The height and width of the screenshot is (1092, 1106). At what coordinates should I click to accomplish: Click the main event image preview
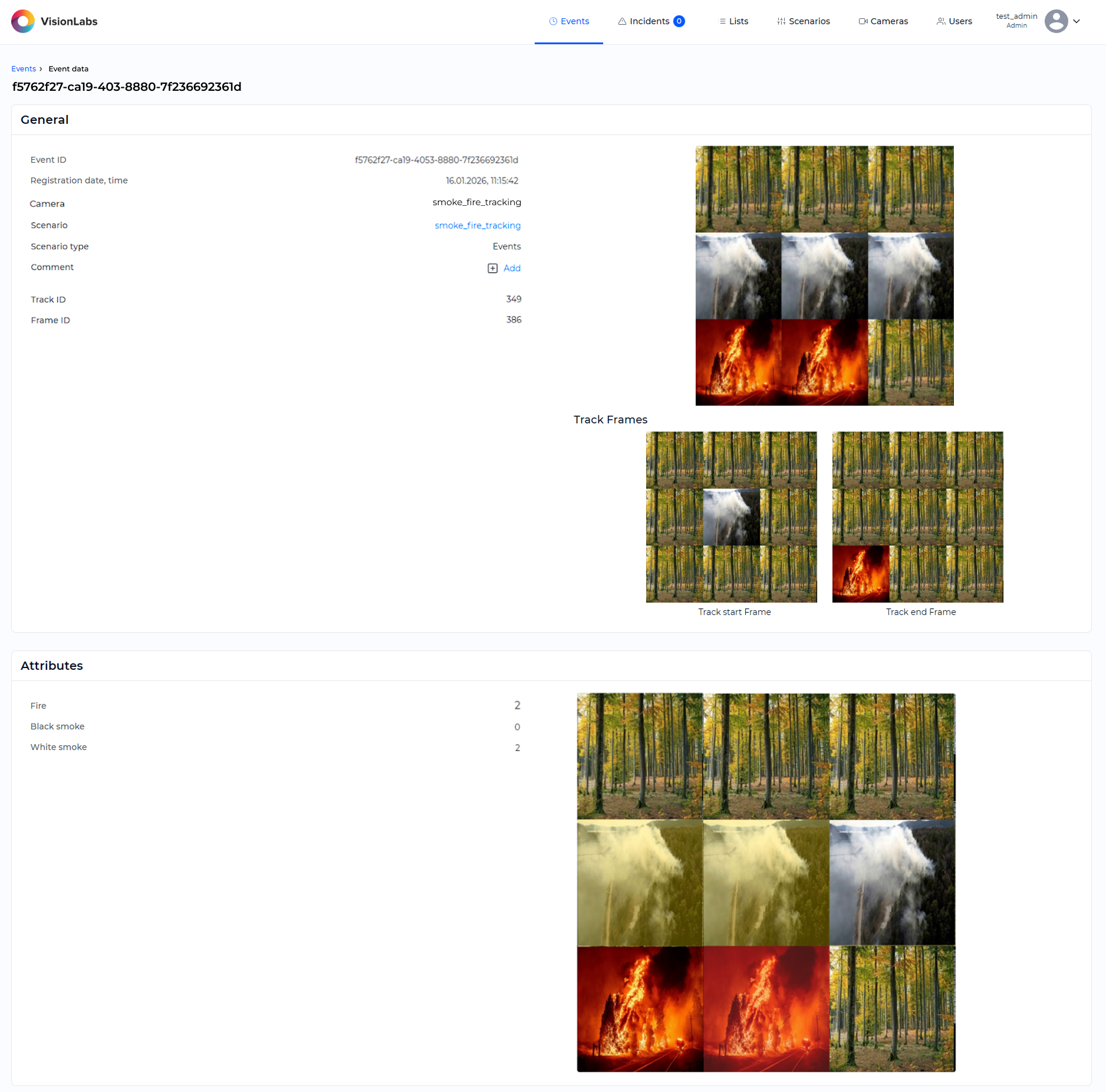824,275
